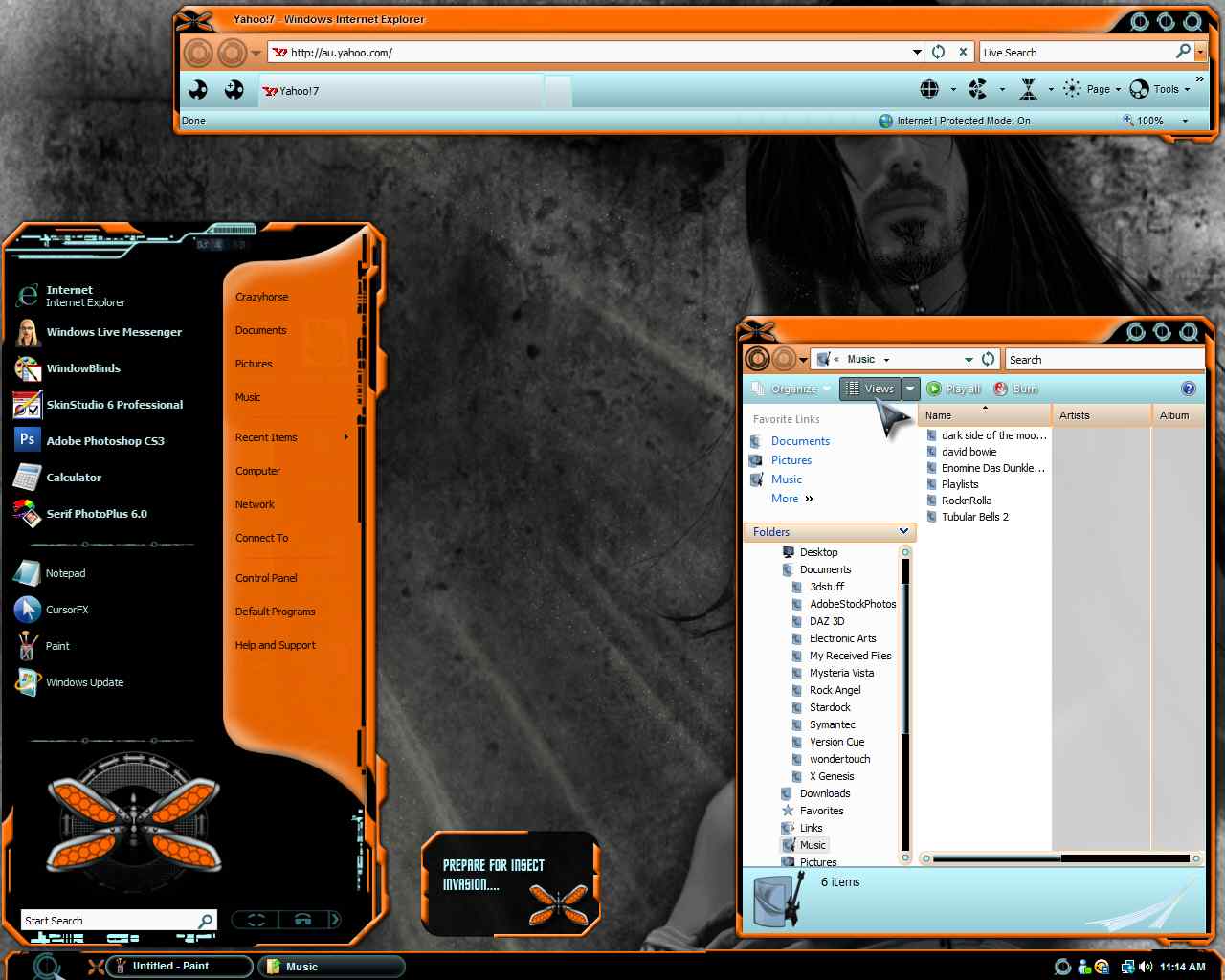Open the shutdown options arrow in Start menu

click(334, 920)
